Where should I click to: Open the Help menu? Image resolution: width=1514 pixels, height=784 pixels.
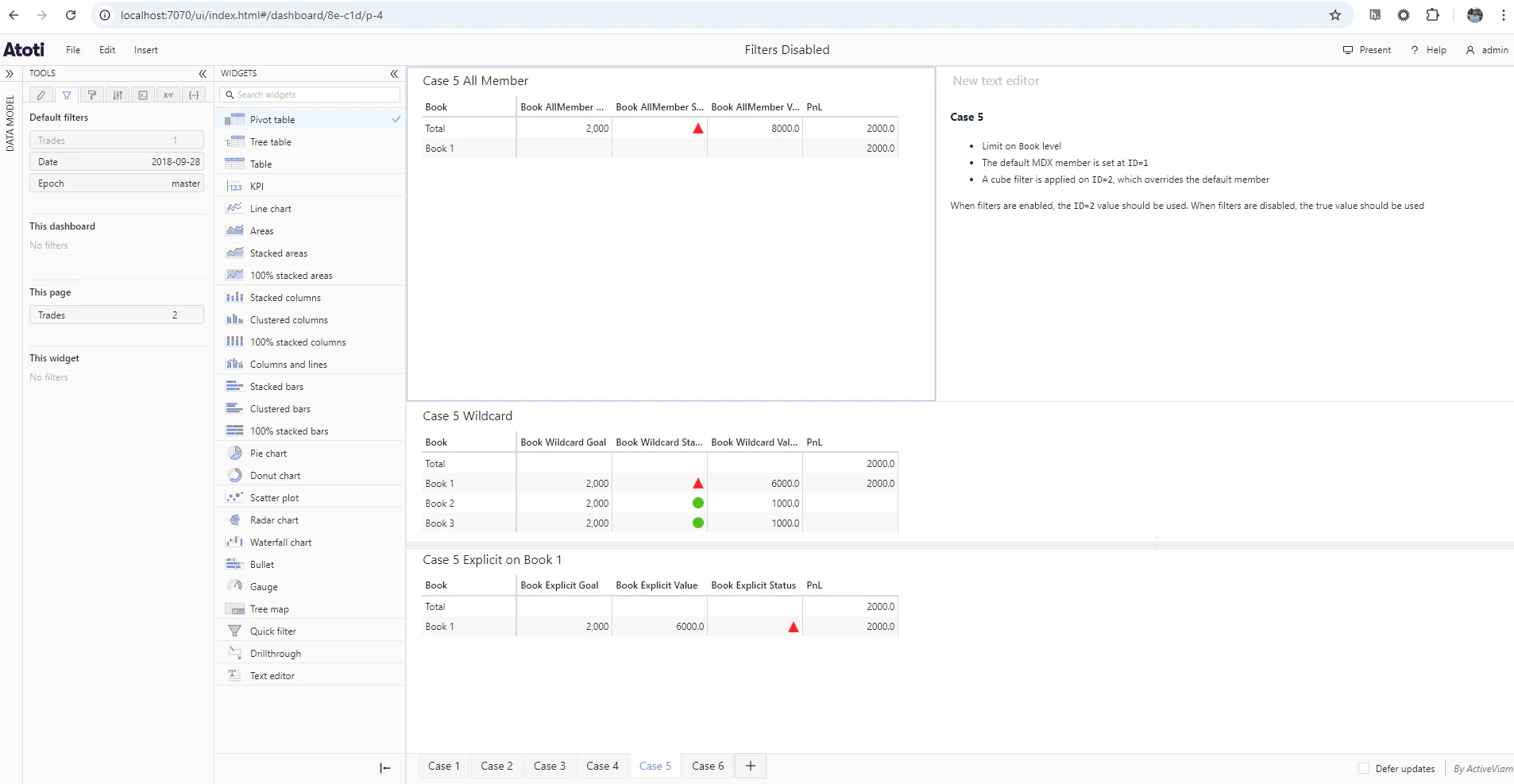[1428, 50]
